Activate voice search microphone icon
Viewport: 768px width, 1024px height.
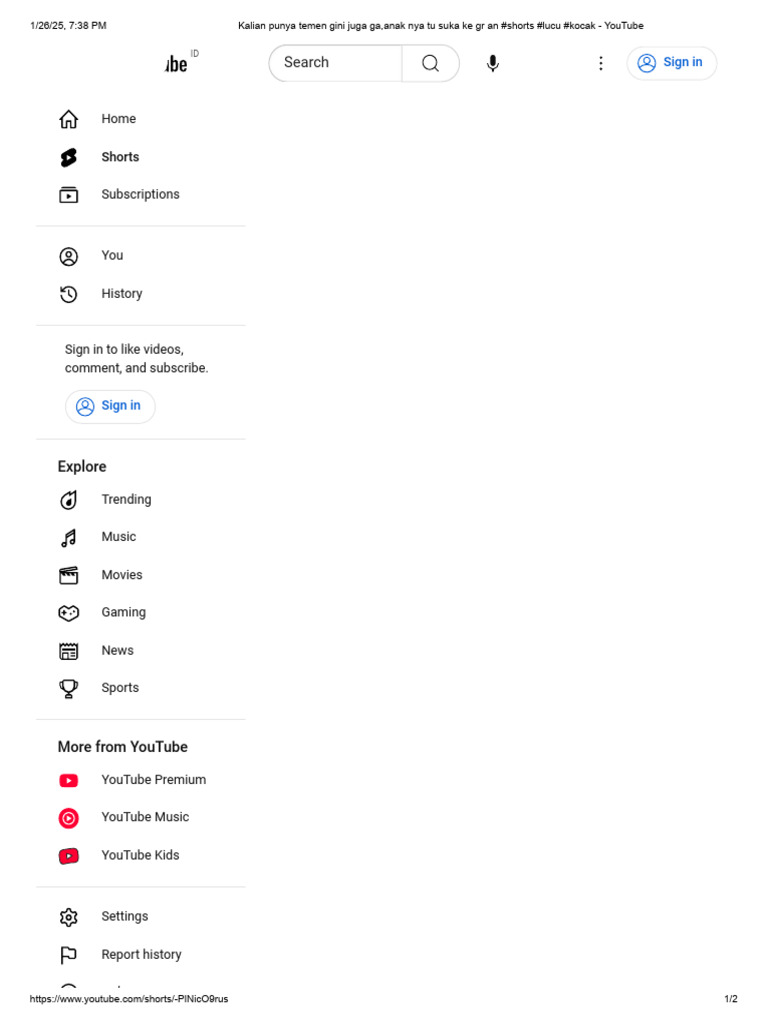tap(493, 63)
